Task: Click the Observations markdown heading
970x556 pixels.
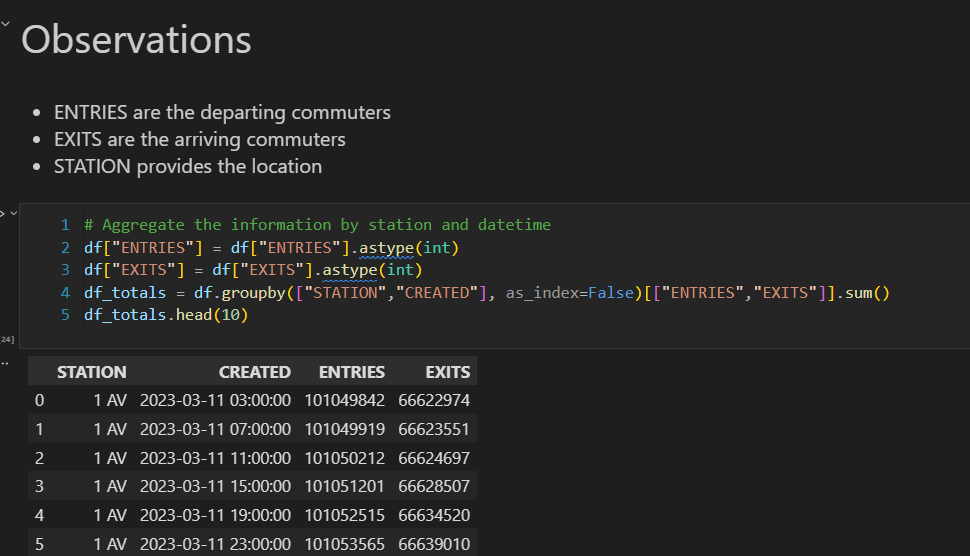Action: pos(136,40)
